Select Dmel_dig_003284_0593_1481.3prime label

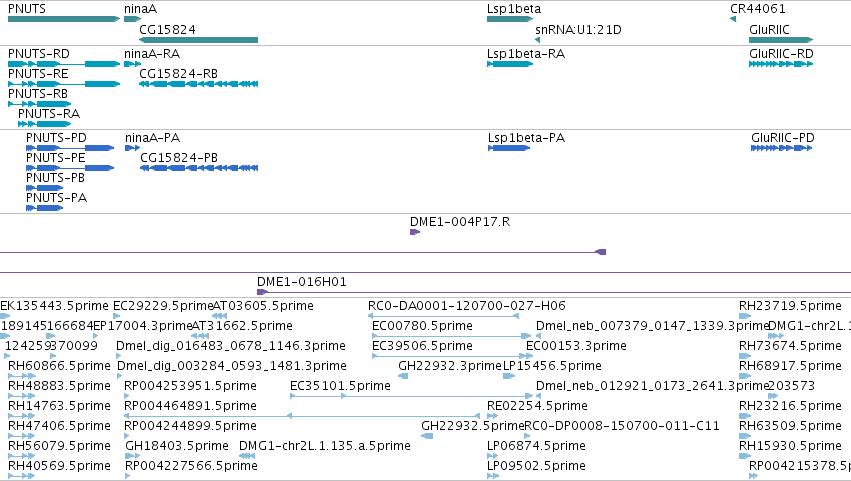point(232,366)
